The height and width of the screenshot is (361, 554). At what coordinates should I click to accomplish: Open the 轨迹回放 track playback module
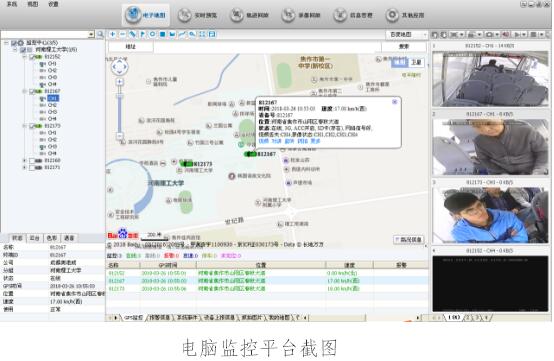[x=249, y=15]
